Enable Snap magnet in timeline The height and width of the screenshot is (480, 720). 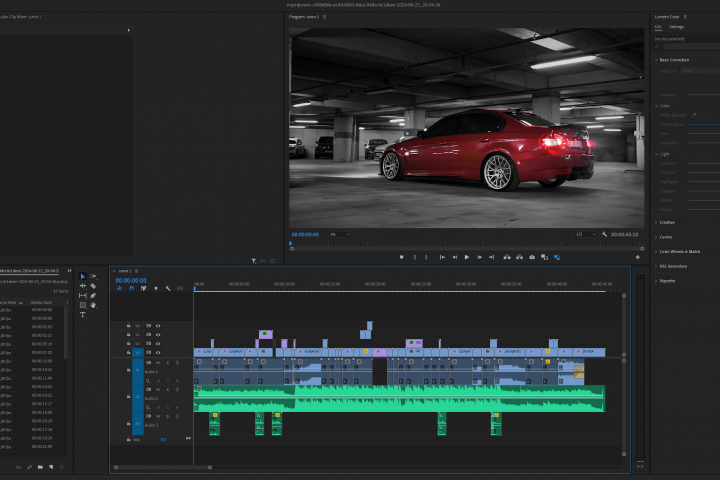(131, 288)
